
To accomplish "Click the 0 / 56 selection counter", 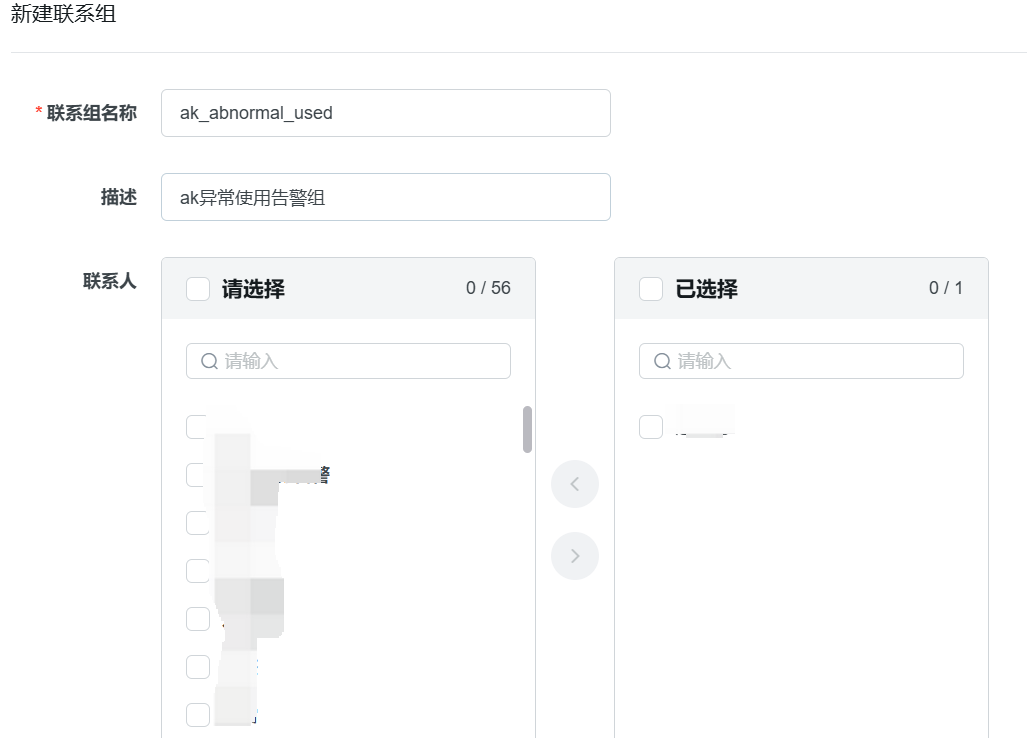I will tap(488, 288).
